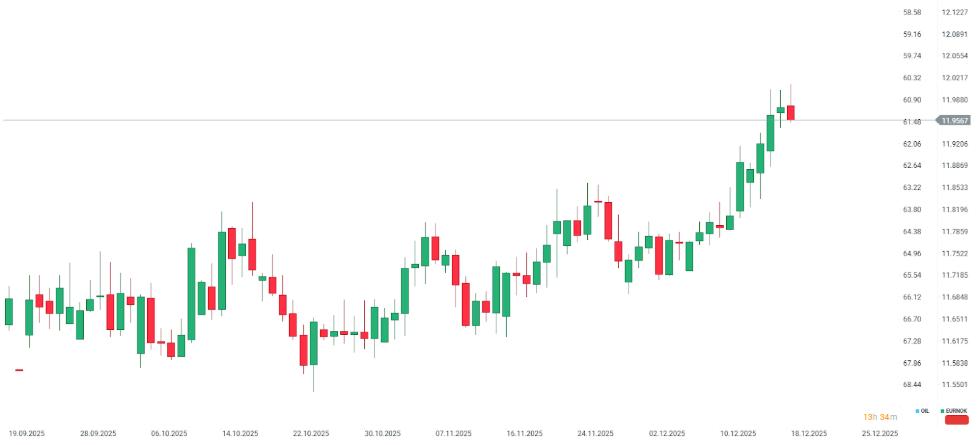
Task: Select the 19.09.2025 date label
Action: tap(25, 434)
